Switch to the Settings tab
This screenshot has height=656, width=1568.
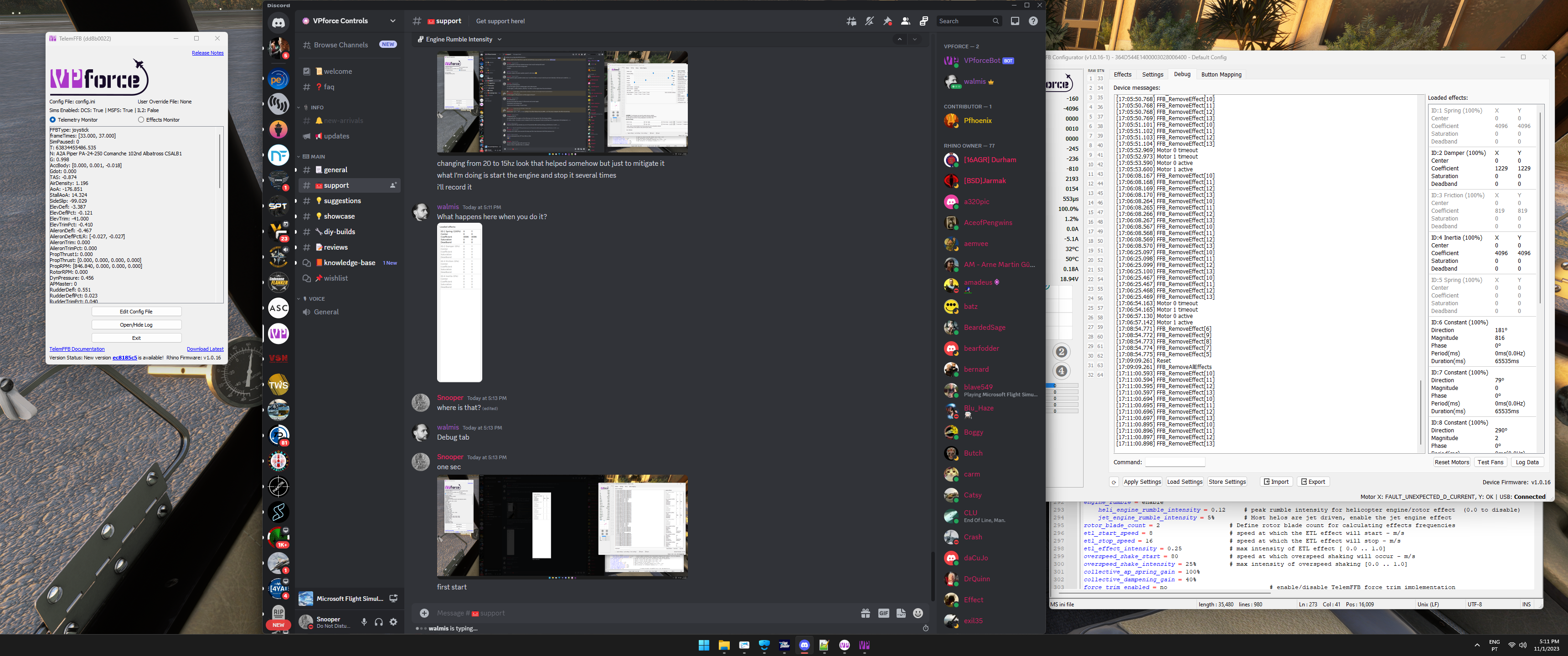1152,75
